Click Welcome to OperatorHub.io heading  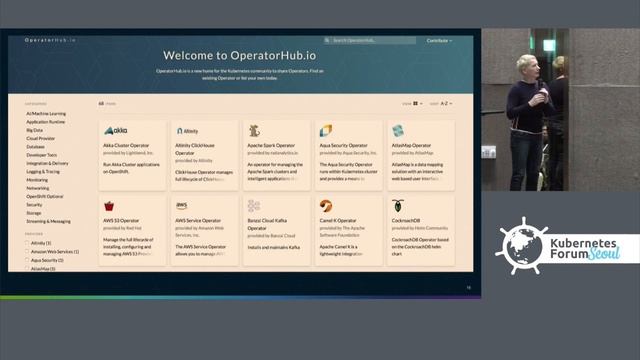pyautogui.click(x=240, y=56)
